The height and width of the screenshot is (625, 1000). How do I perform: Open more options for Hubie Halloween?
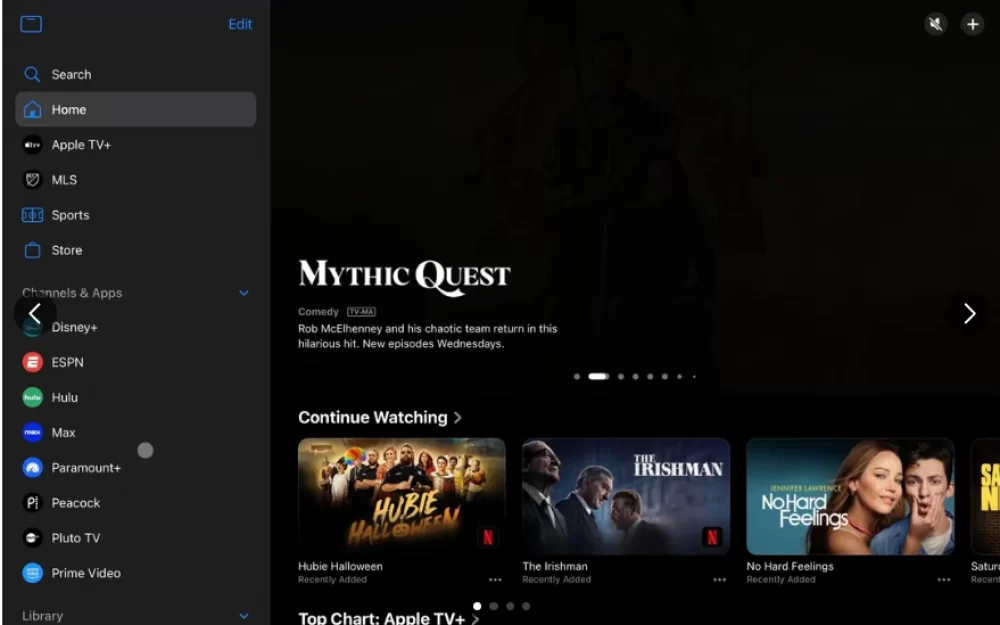click(495, 580)
